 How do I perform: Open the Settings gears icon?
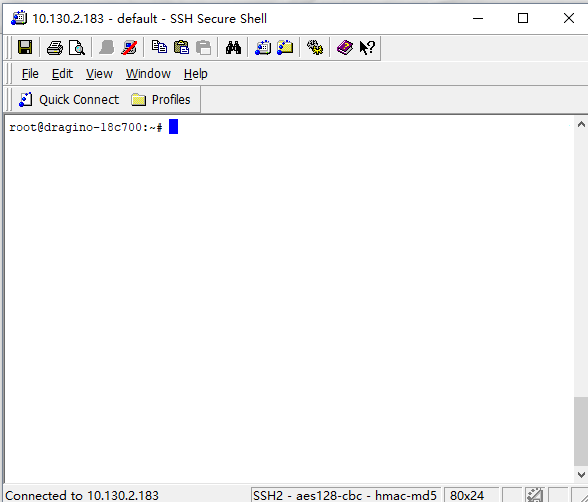point(315,48)
